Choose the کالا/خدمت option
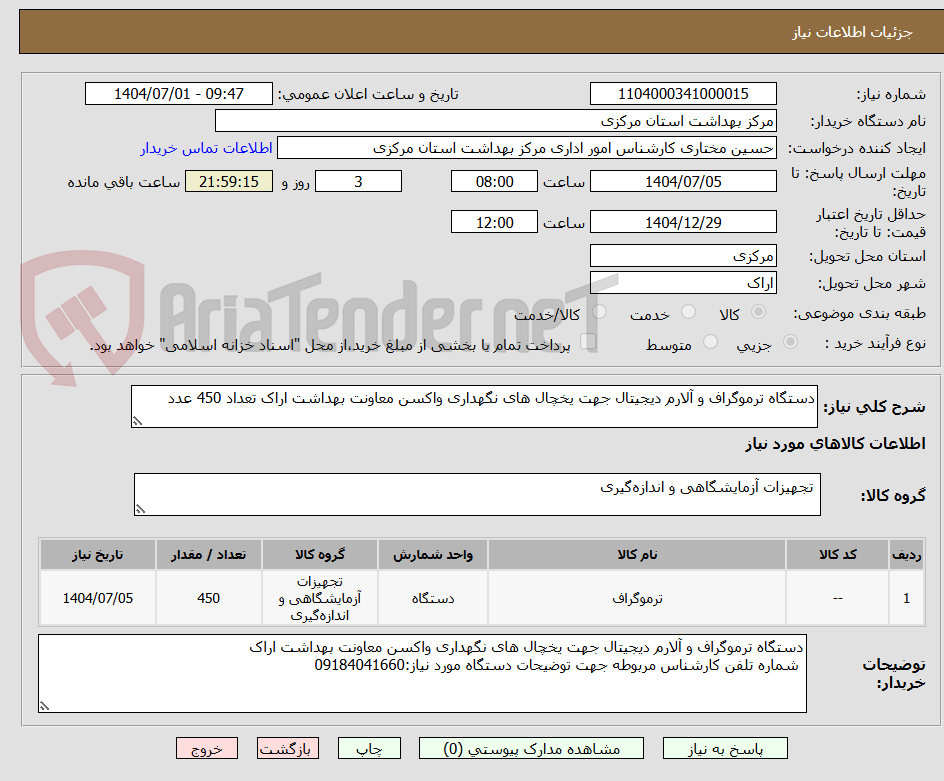The width and height of the screenshot is (944, 781). (x=599, y=311)
